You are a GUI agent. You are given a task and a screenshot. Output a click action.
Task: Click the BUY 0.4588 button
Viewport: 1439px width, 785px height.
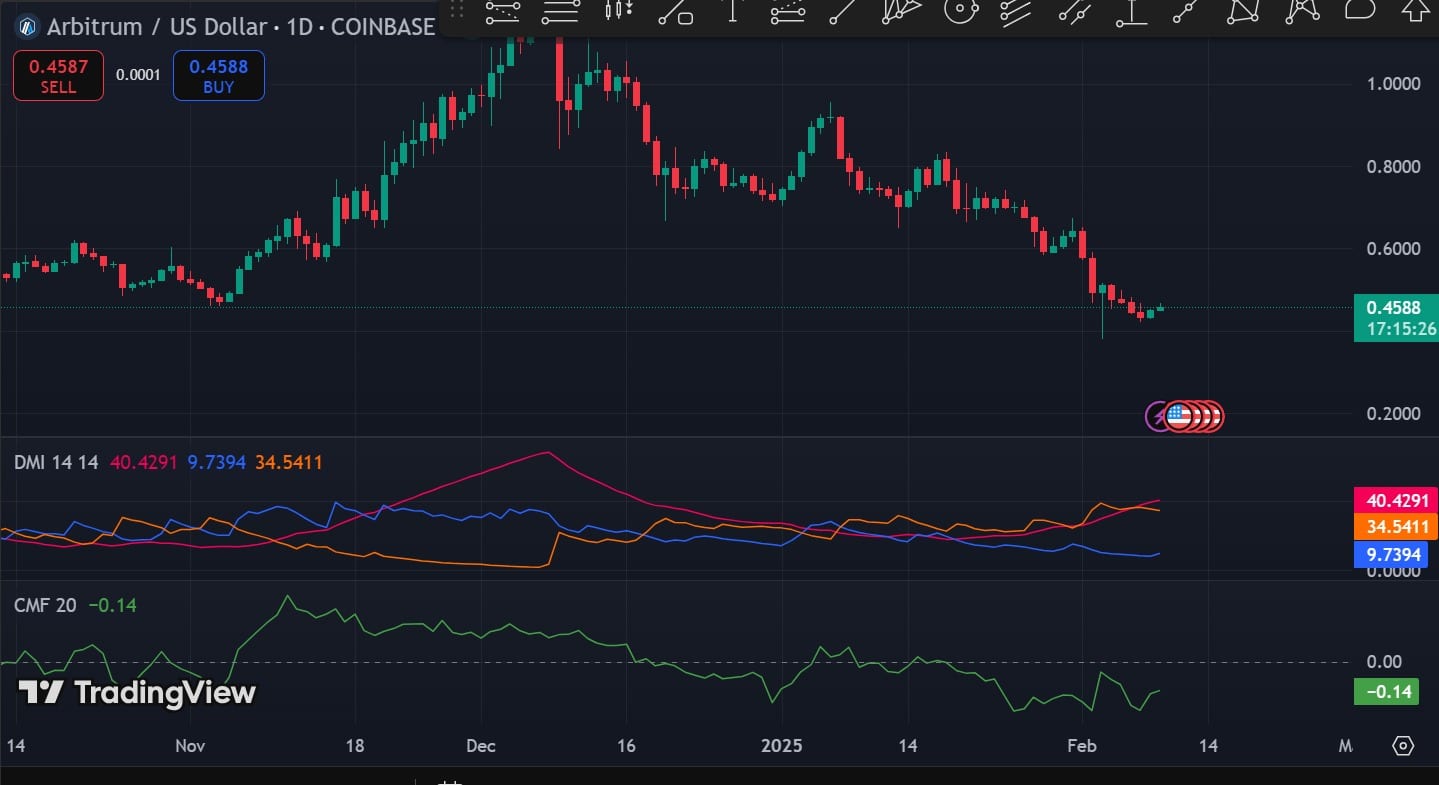coord(218,76)
